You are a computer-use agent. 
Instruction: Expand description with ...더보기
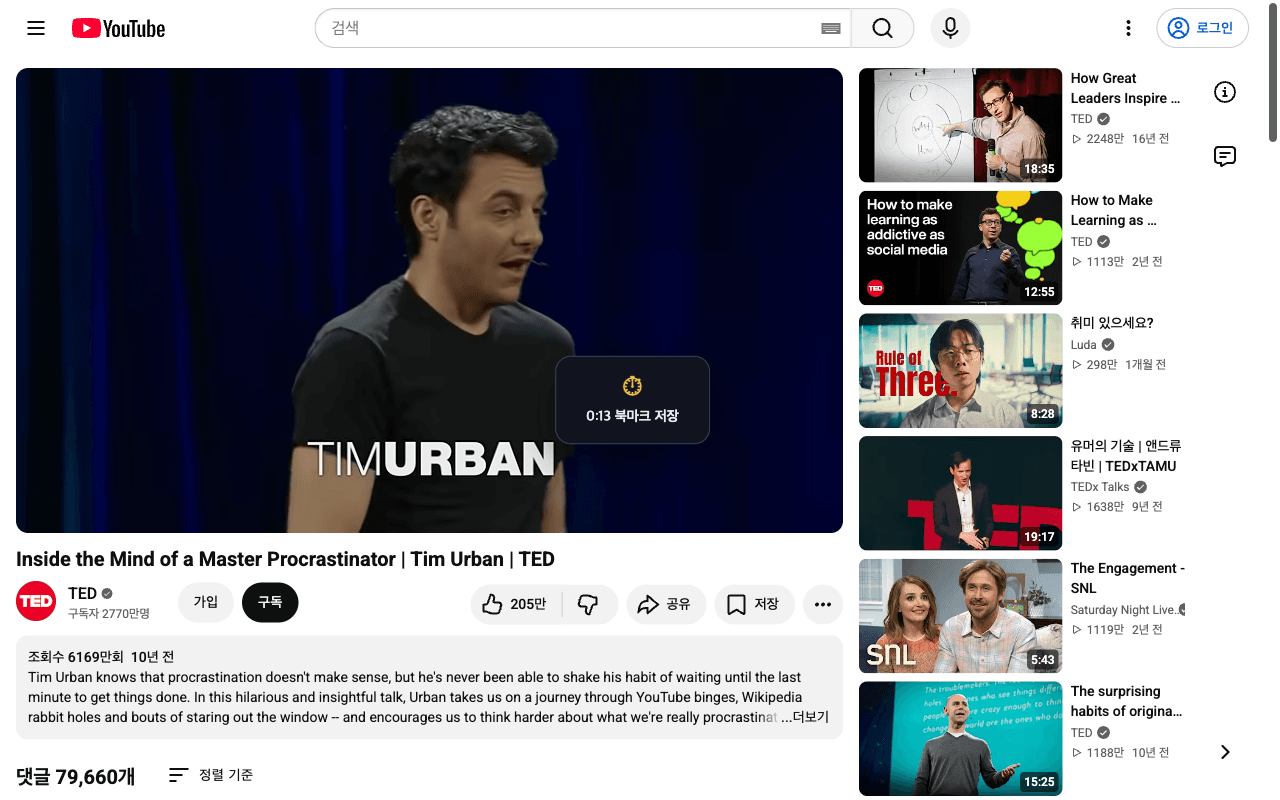tap(805, 717)
